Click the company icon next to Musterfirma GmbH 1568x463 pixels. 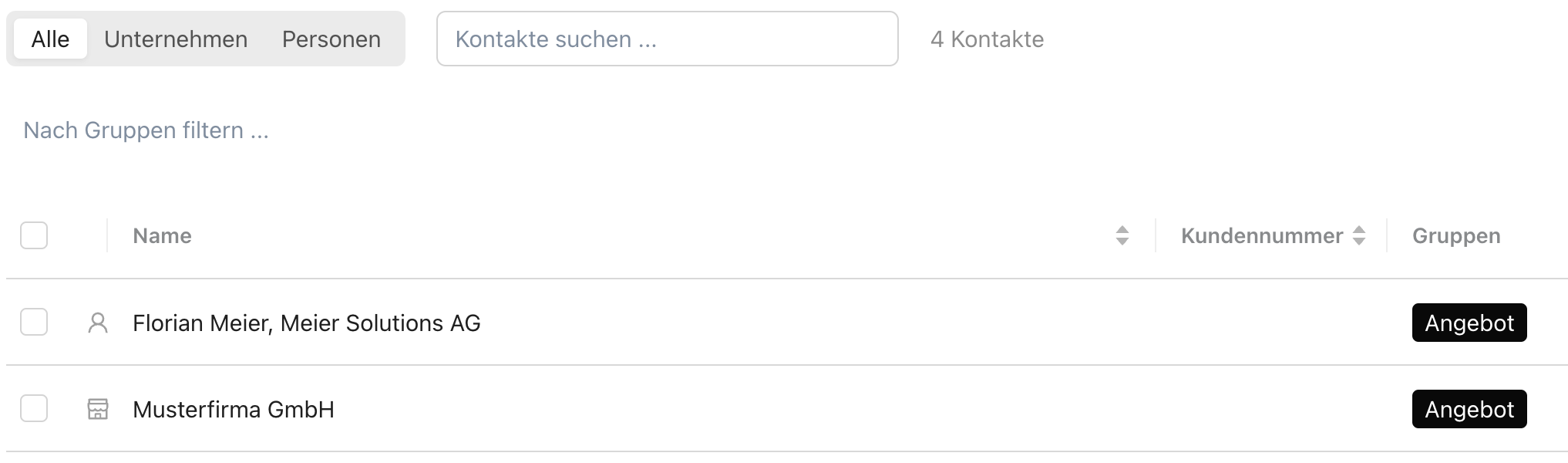pos(99,409)
